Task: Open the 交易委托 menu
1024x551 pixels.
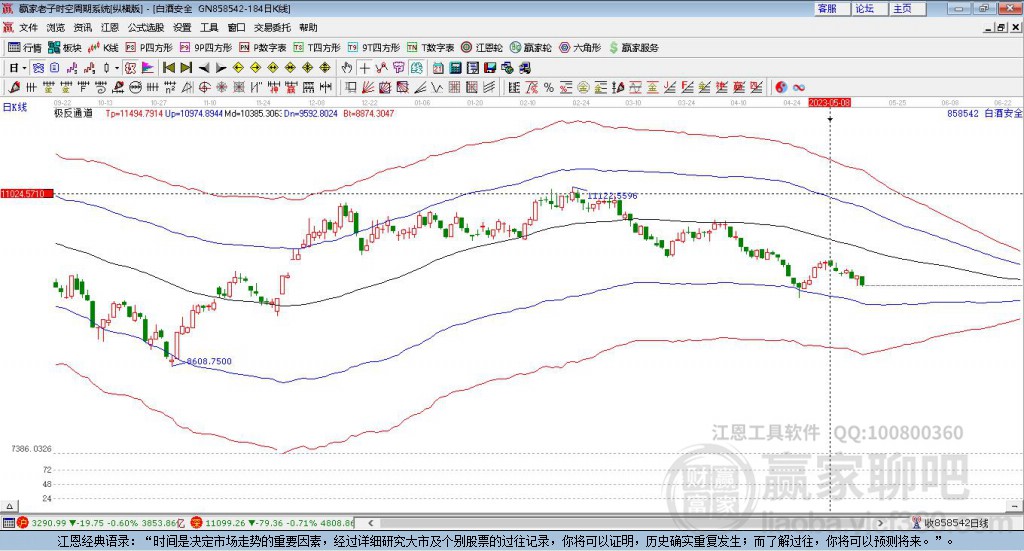Action: [272, 27]
